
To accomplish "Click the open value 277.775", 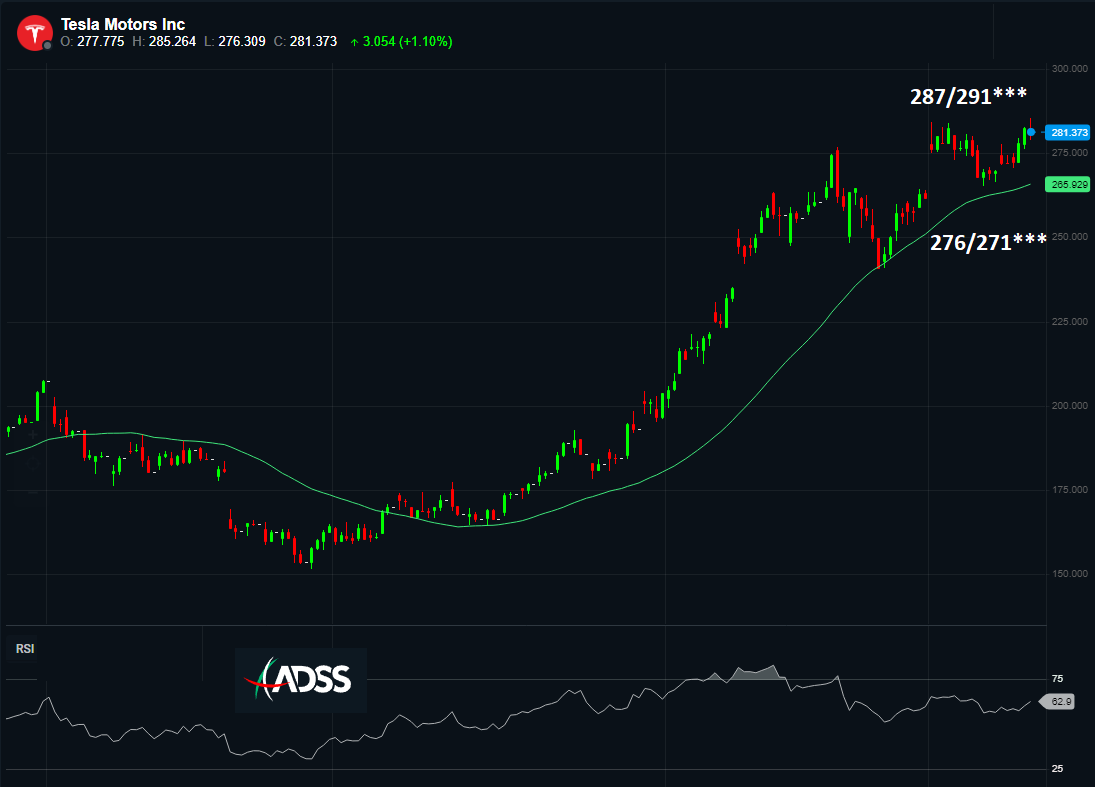I will click(x=101, y=42).
